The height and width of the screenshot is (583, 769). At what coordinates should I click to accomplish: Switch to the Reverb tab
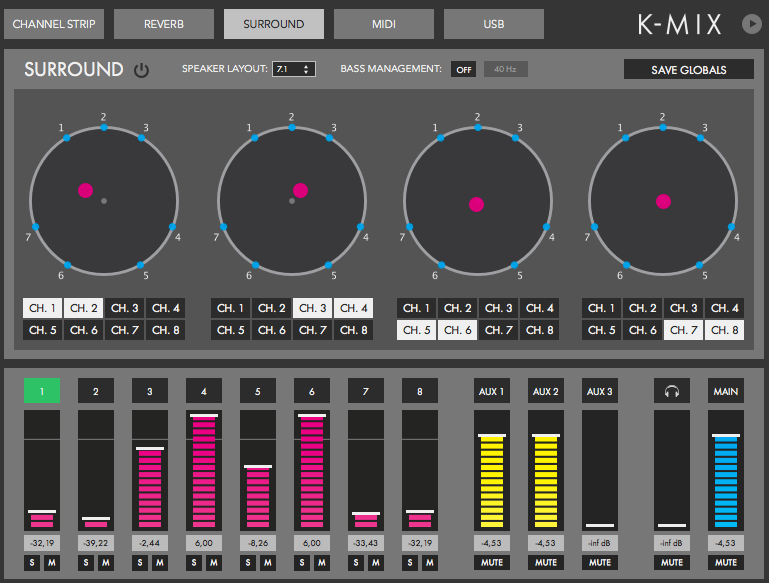pyautogui.click(x=164, y=24)
